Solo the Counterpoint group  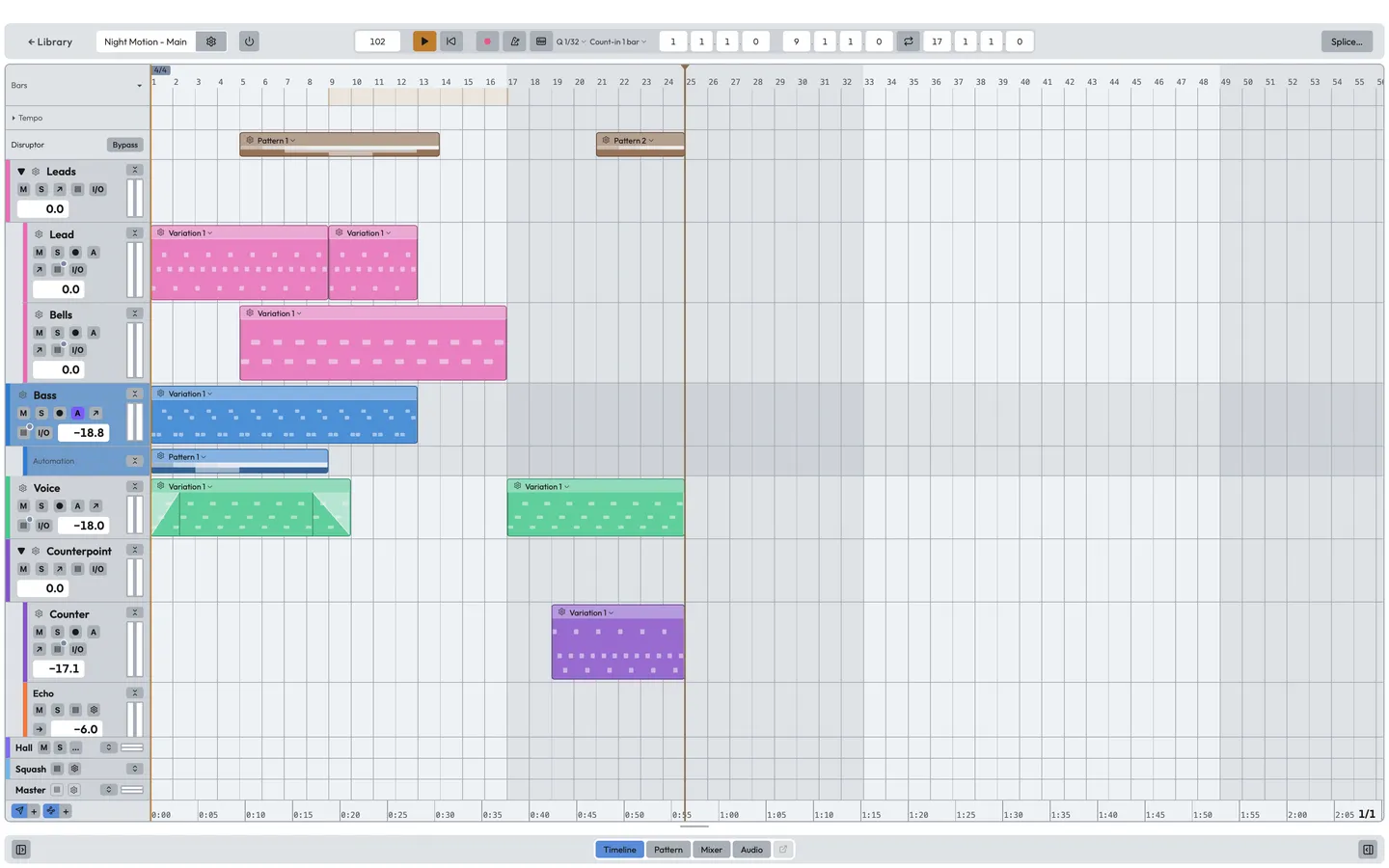pyautogui.click(x=41, y=569)
